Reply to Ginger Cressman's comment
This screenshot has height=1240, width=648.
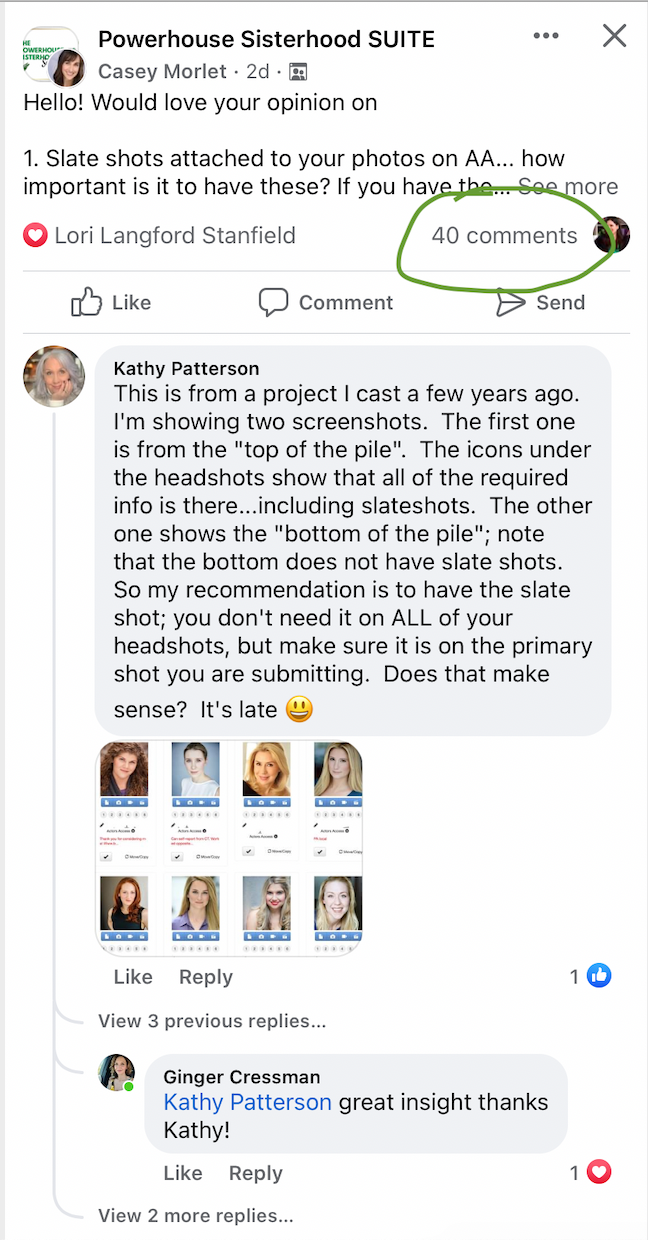click(x=256, y=1173)
